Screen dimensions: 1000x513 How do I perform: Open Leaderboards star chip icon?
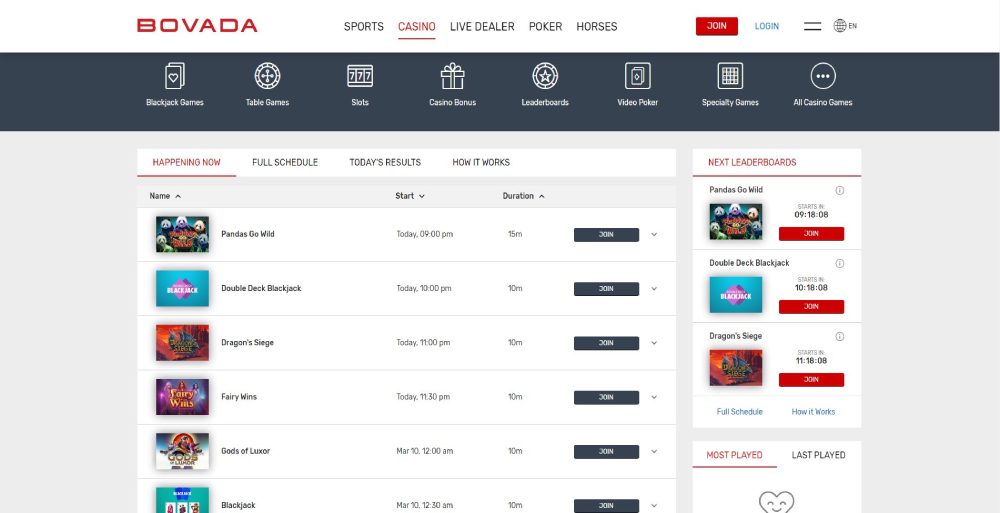tap(545, 76)
